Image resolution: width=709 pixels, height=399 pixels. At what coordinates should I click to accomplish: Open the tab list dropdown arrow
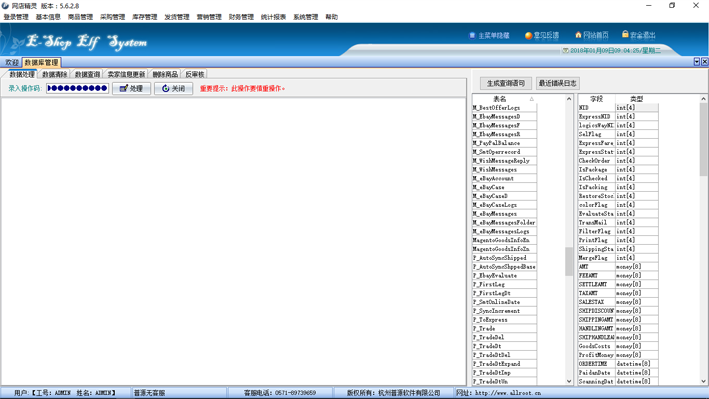pos(697,62)
